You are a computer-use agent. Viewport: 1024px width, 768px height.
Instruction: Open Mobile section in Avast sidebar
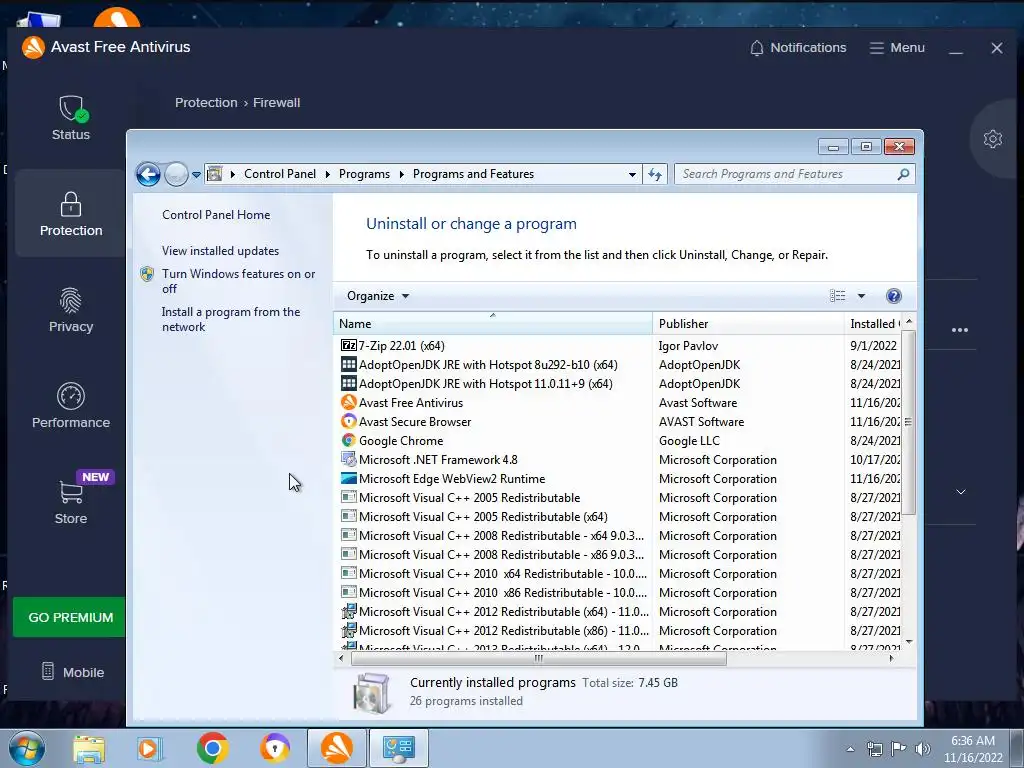[x=72, y=672]
